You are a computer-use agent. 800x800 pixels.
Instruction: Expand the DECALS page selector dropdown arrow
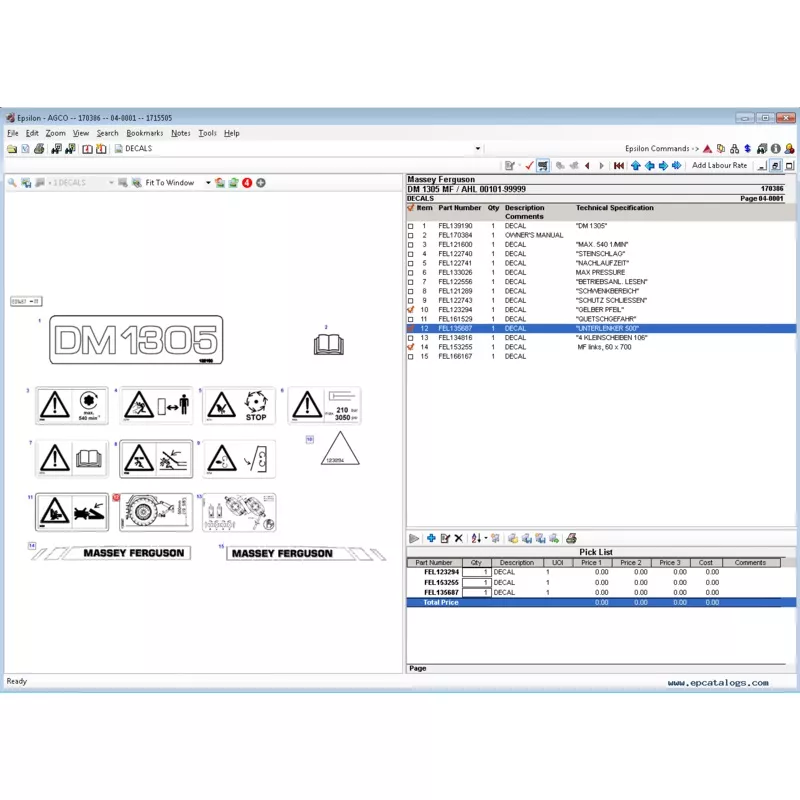point(478,148)
